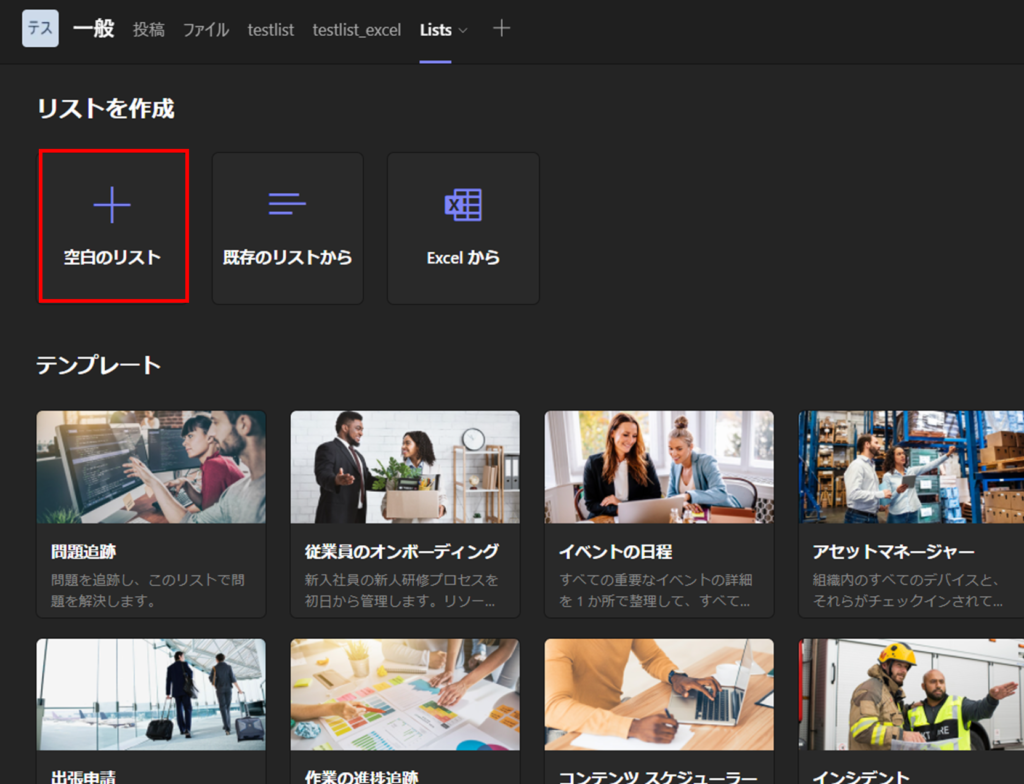The height and width of the screenshot is (784, 1024).
Task: Open the testlist_excel tab
Action: pos(357,29)
